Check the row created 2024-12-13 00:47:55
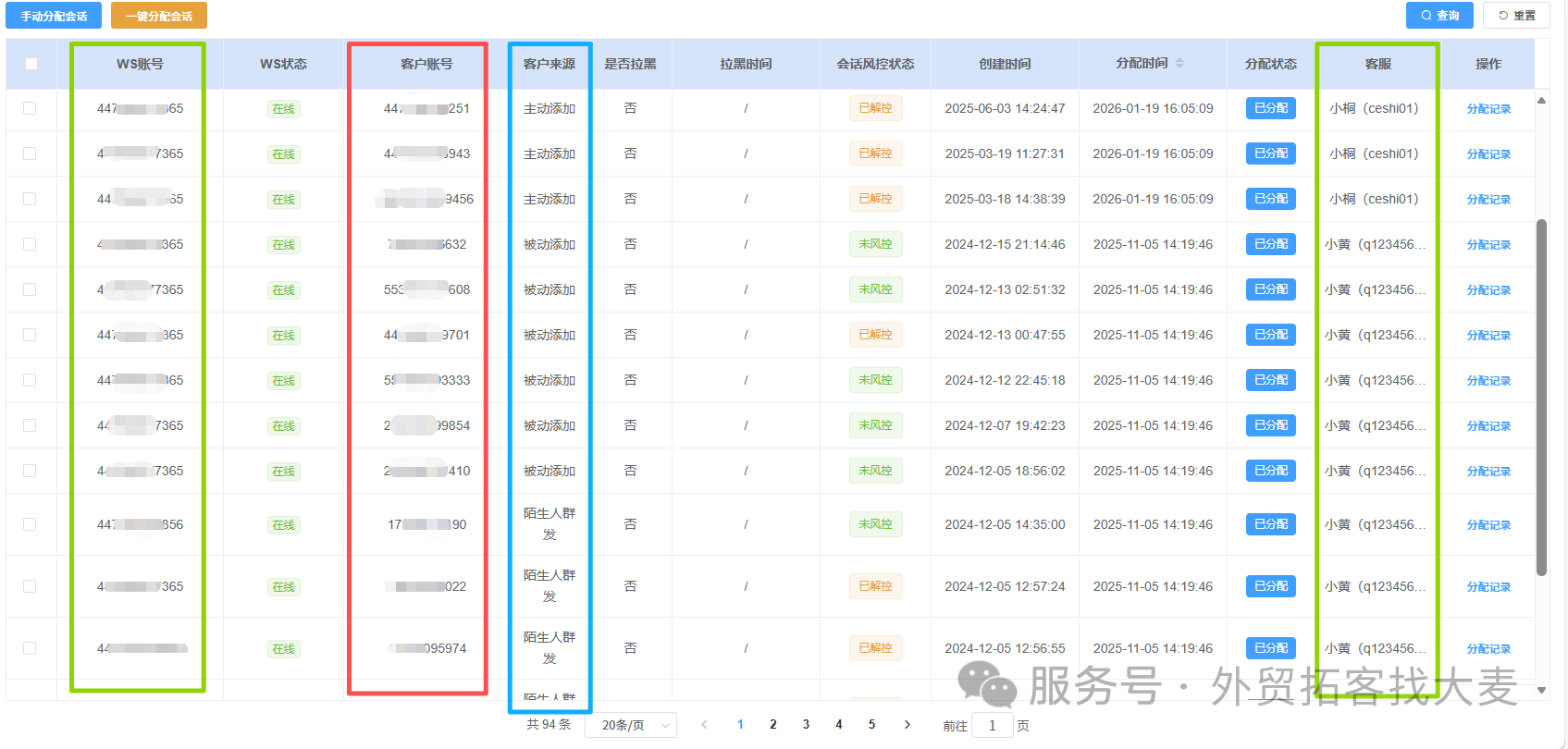Image resolution: width=1568 pixels, height=749 pixels. (30, 335)
